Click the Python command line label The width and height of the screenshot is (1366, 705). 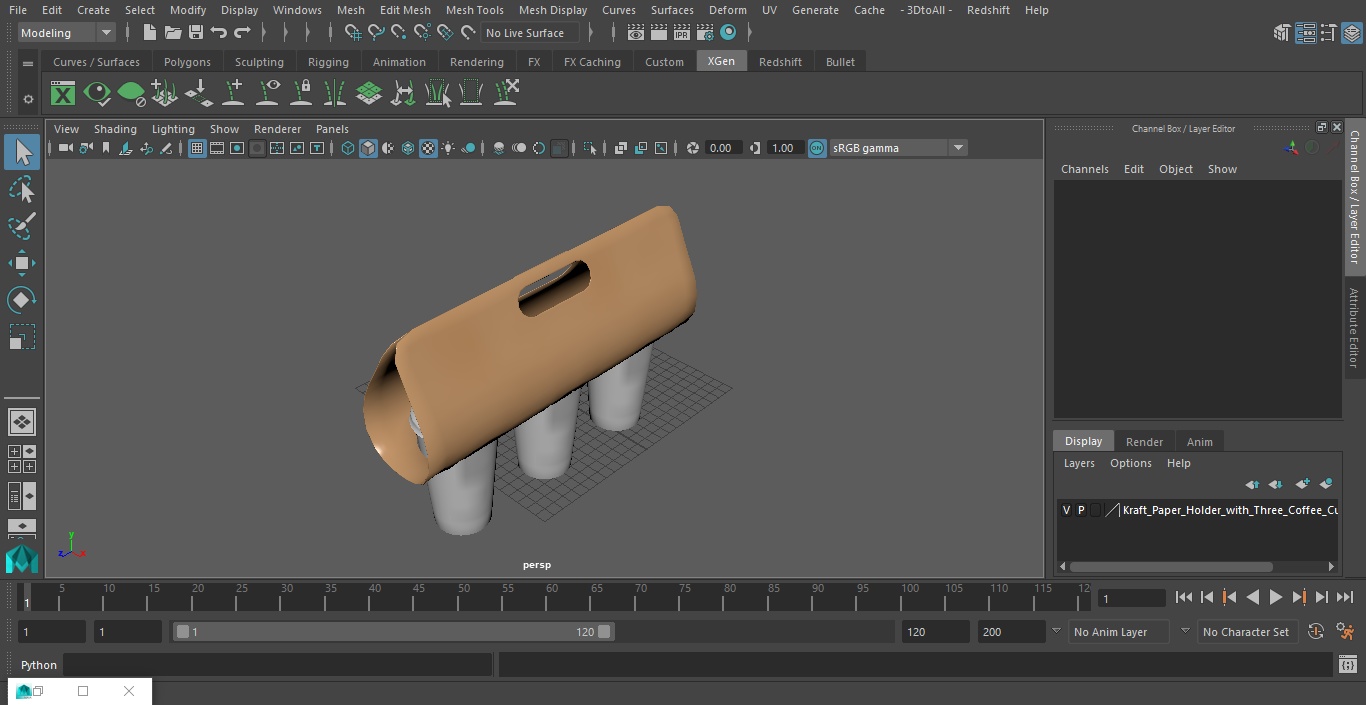click(x=39, y=665)
